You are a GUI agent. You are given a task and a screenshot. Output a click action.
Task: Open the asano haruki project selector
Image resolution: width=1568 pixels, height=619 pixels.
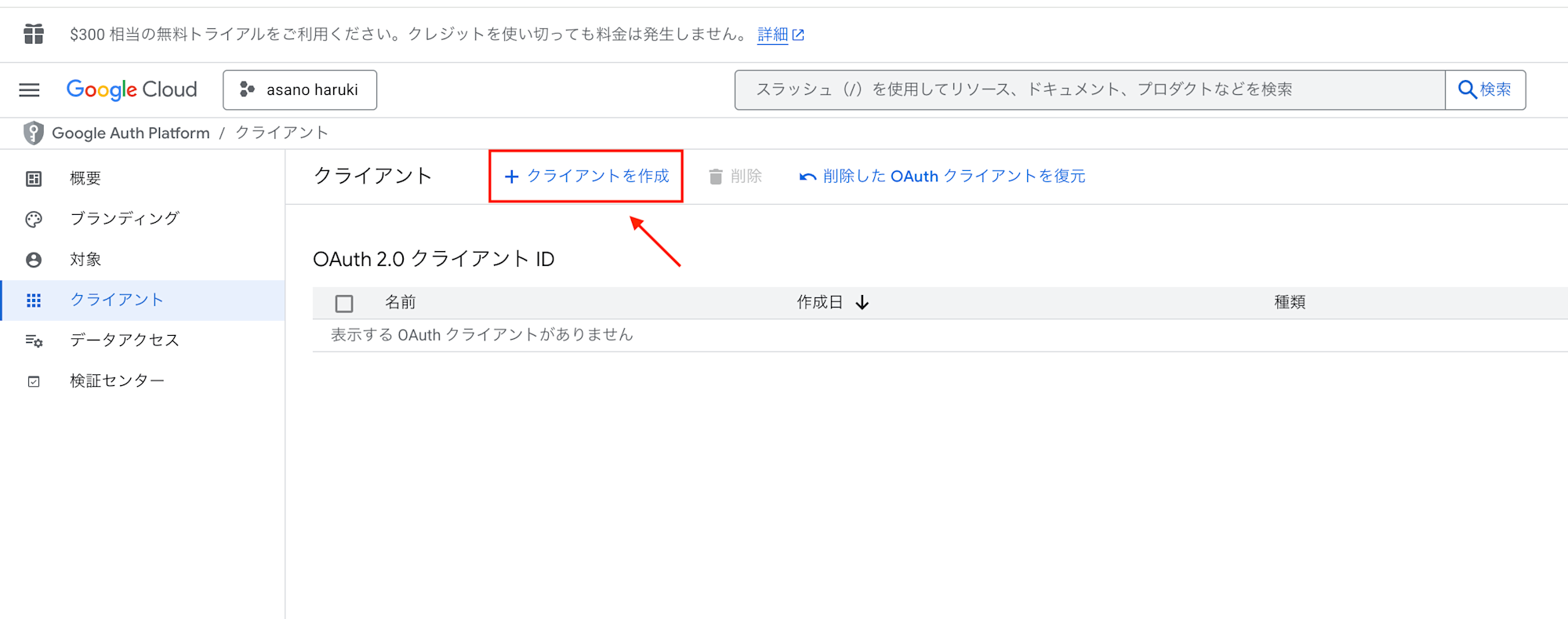[299, 90]
